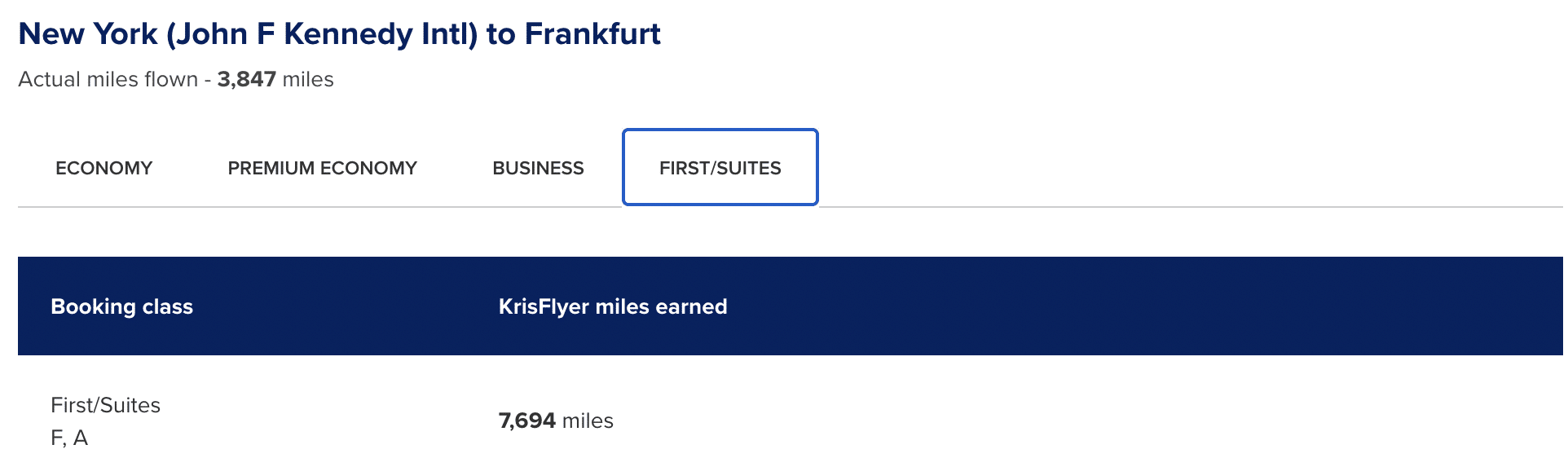Click the FIRST/SUITES tab

pos(720,168)
